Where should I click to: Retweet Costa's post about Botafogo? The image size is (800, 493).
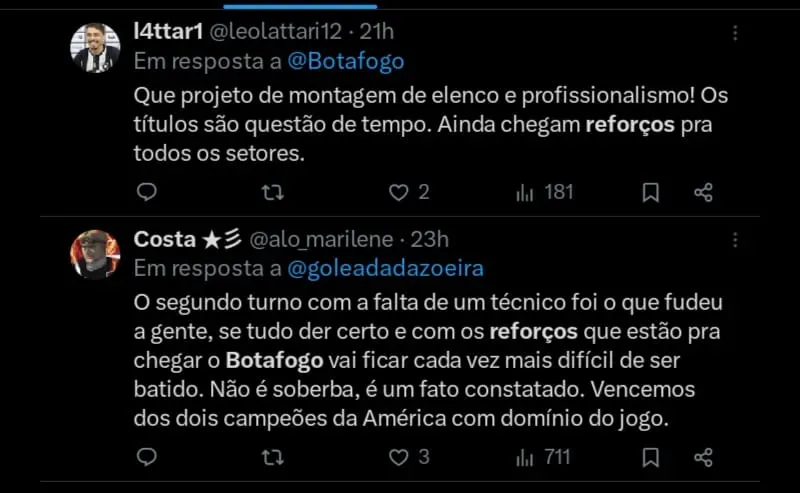click(x=271, y=457)
